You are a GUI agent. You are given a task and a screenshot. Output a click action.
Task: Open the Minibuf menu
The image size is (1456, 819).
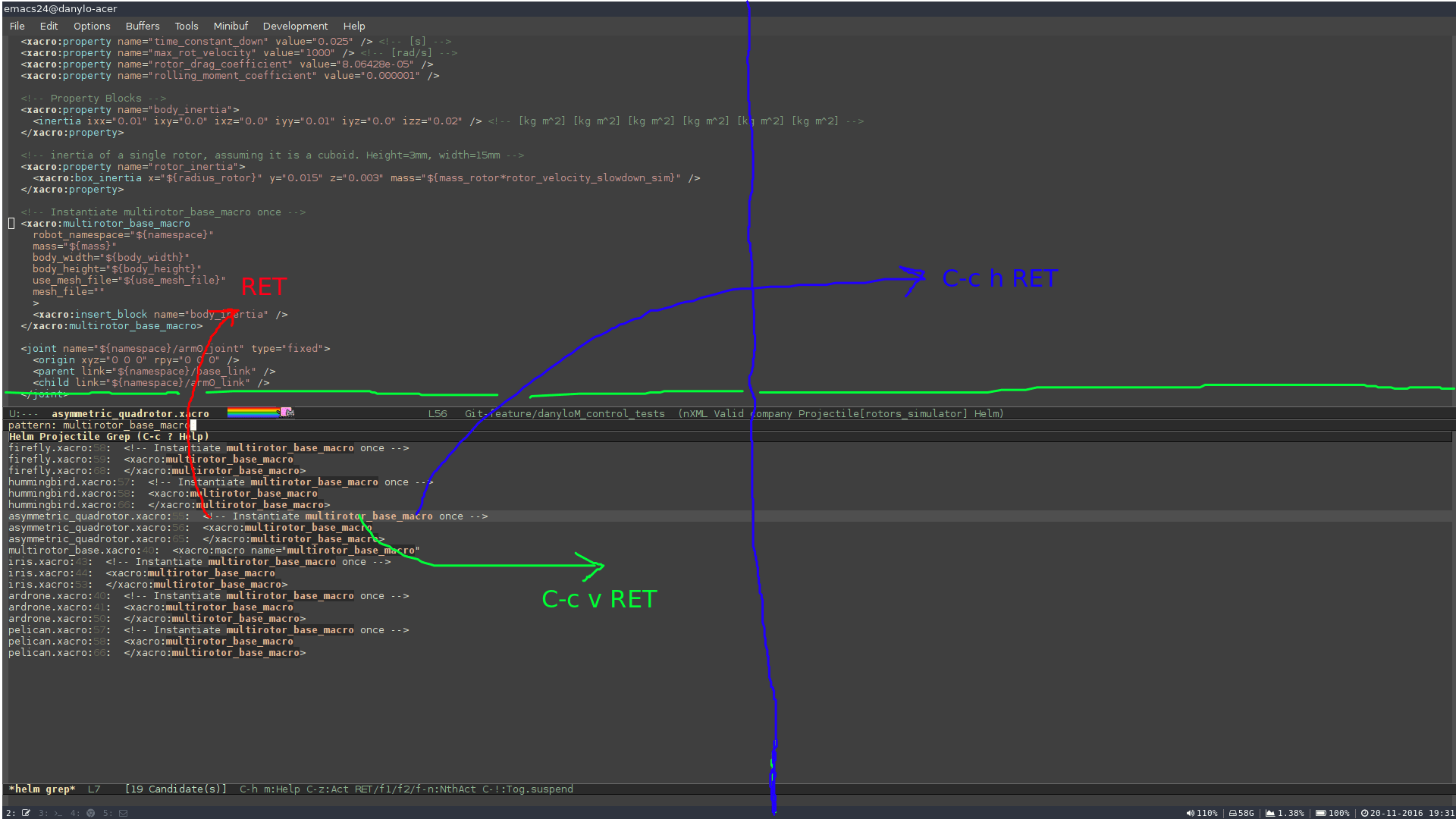[x=231, y=25]
